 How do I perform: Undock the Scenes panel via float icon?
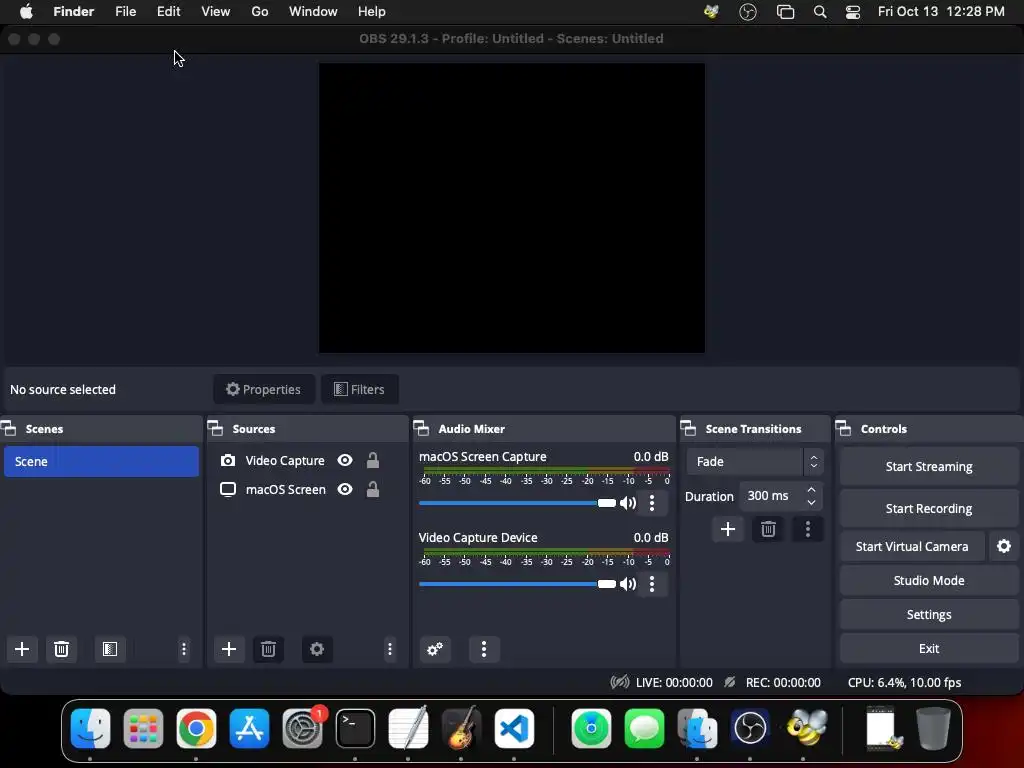tap(9, 429)
